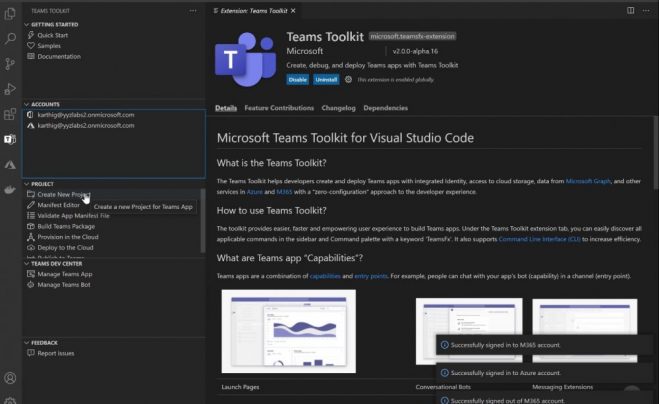Viewport: 659px width, 404px height.
Task: Open extension manage gear icon
Action: coord(348,79)
